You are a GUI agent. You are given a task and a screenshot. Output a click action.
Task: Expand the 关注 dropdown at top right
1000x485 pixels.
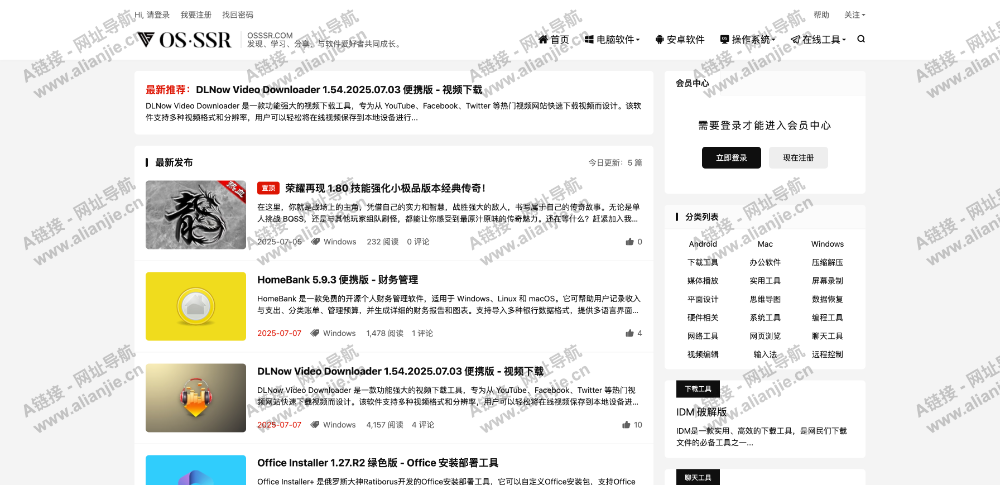[855, 15]
